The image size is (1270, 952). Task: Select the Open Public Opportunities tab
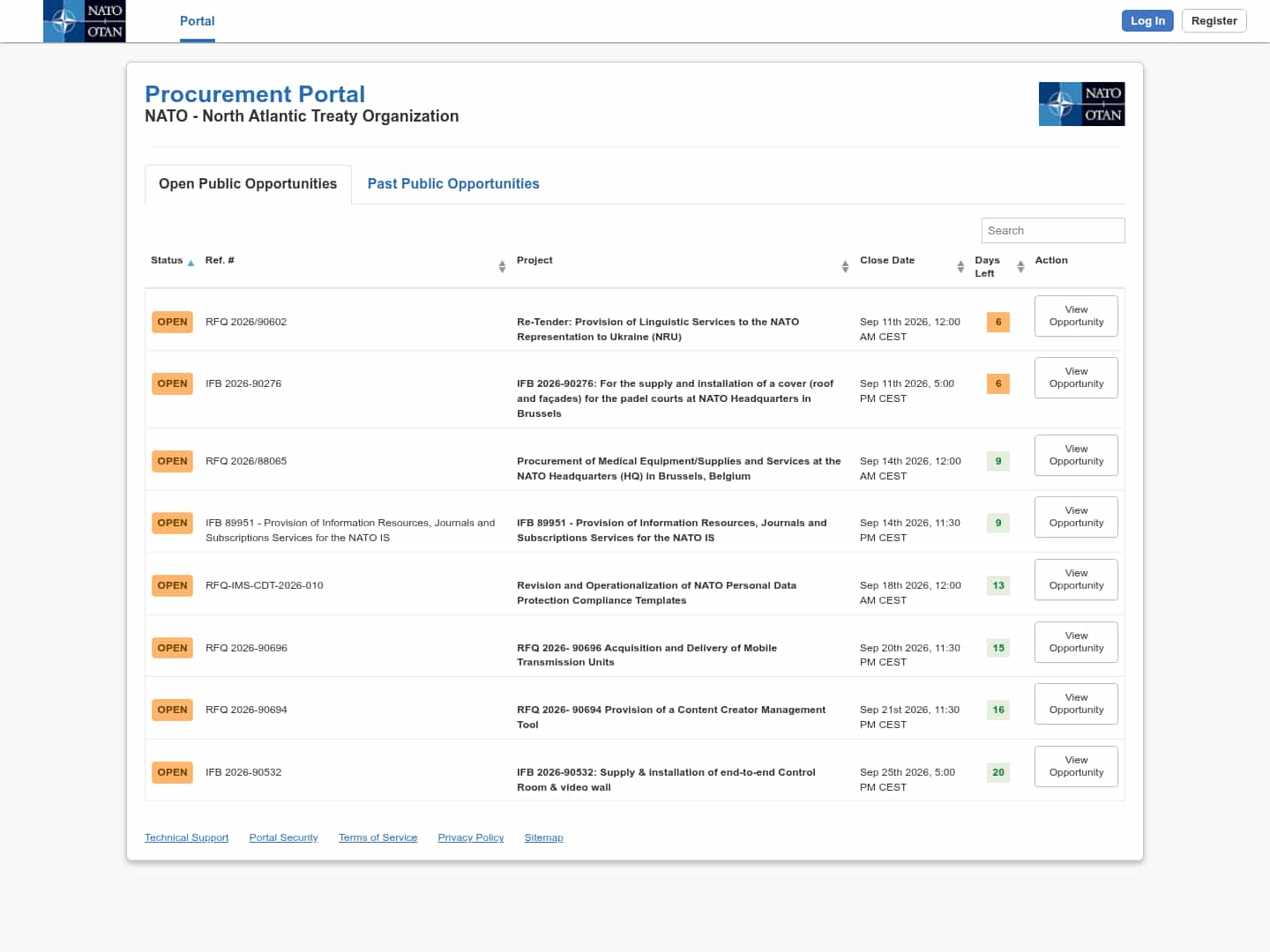tap(248, 183)
